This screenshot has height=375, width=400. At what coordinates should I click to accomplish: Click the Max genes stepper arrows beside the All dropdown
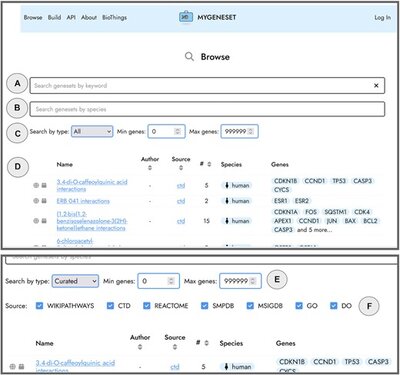[x=251, y=132]
